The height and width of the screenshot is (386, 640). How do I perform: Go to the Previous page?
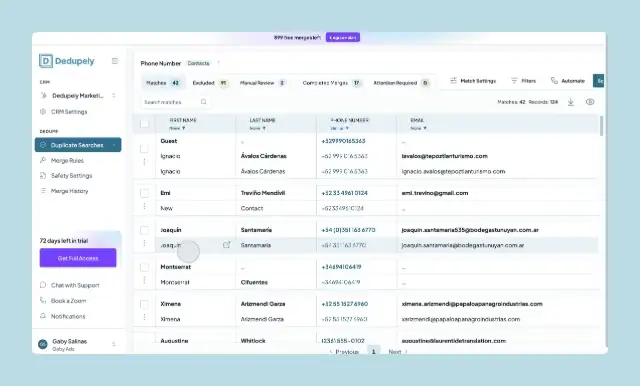click(x=344, y=351)
